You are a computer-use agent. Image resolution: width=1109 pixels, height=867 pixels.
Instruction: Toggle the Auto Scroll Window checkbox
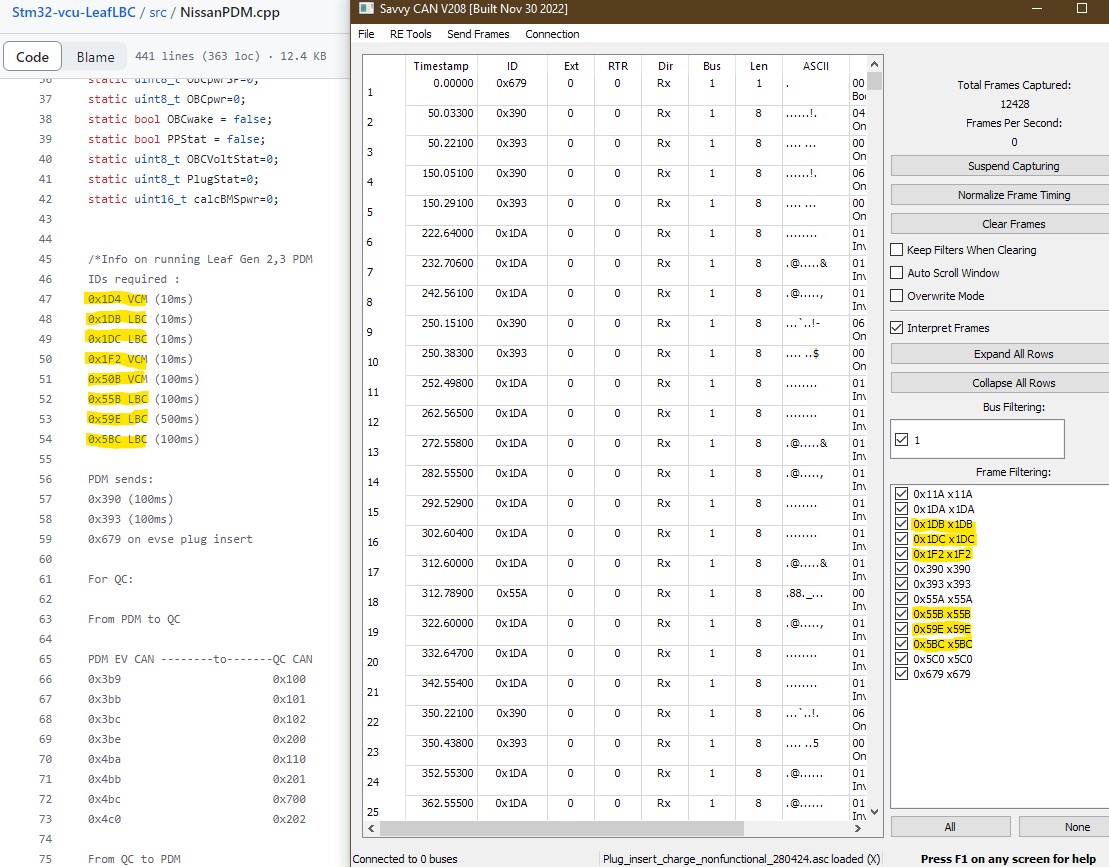point(897,273)
